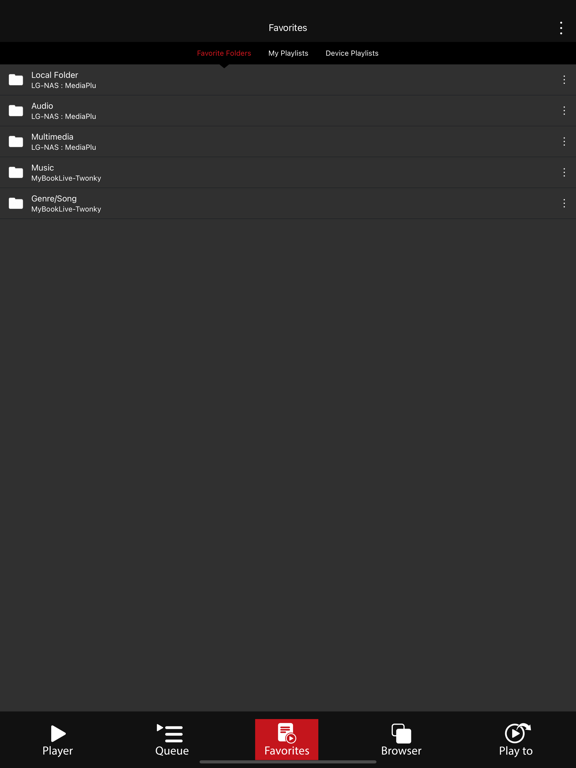The height and width of the screenshot is (768, 576).
Task: Click the Genre/Song folder icon
Action: 16,203
